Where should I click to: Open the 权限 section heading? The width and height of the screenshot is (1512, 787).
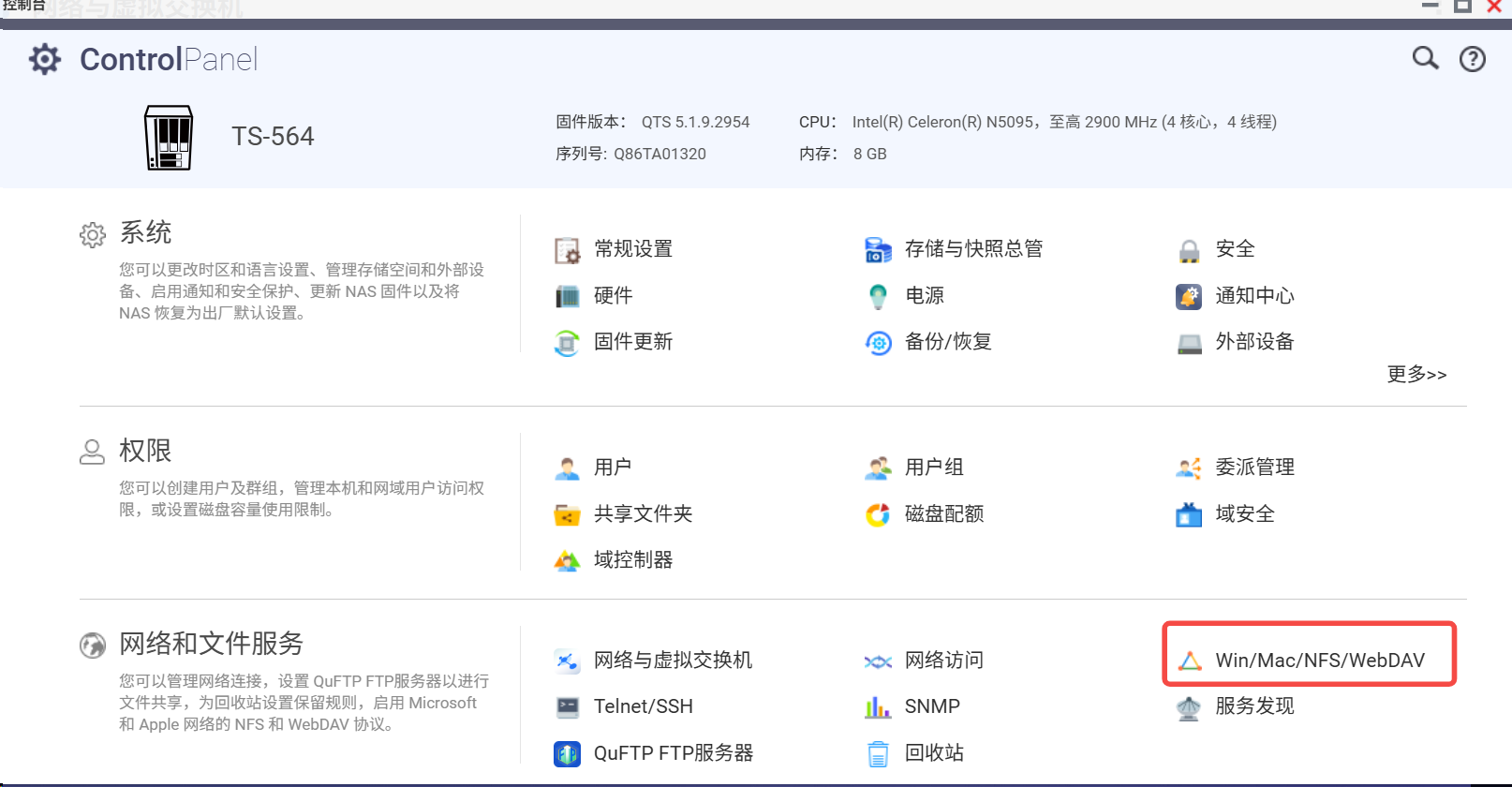(145, 451)
